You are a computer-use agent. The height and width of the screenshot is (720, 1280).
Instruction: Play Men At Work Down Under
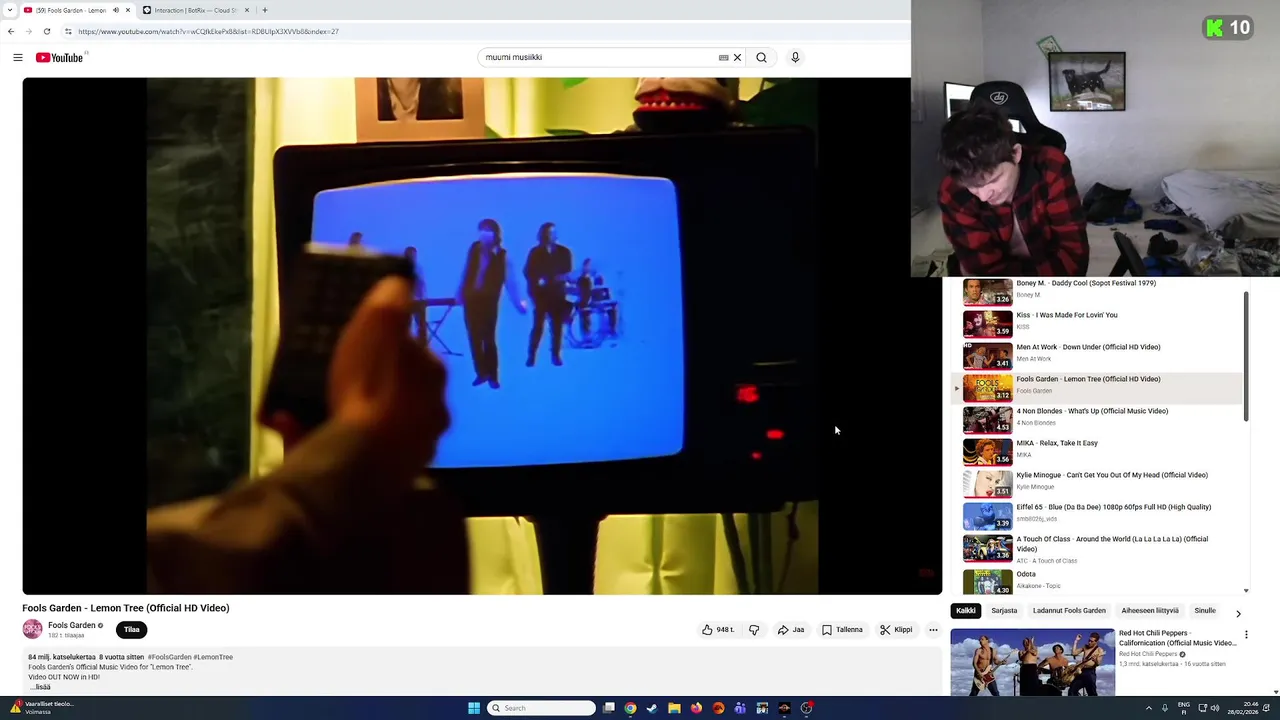click(1095, 355)
